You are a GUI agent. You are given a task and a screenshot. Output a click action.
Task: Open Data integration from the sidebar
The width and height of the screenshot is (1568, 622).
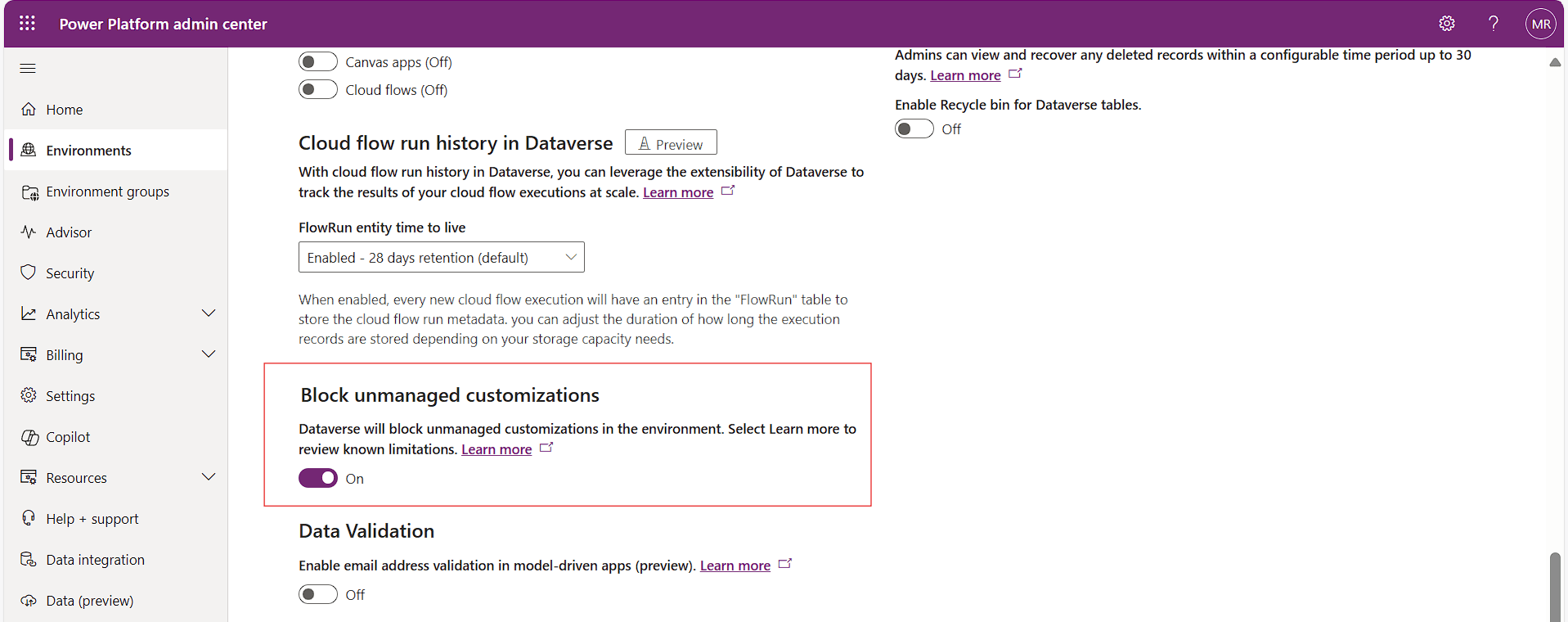[x=95, y=560]
